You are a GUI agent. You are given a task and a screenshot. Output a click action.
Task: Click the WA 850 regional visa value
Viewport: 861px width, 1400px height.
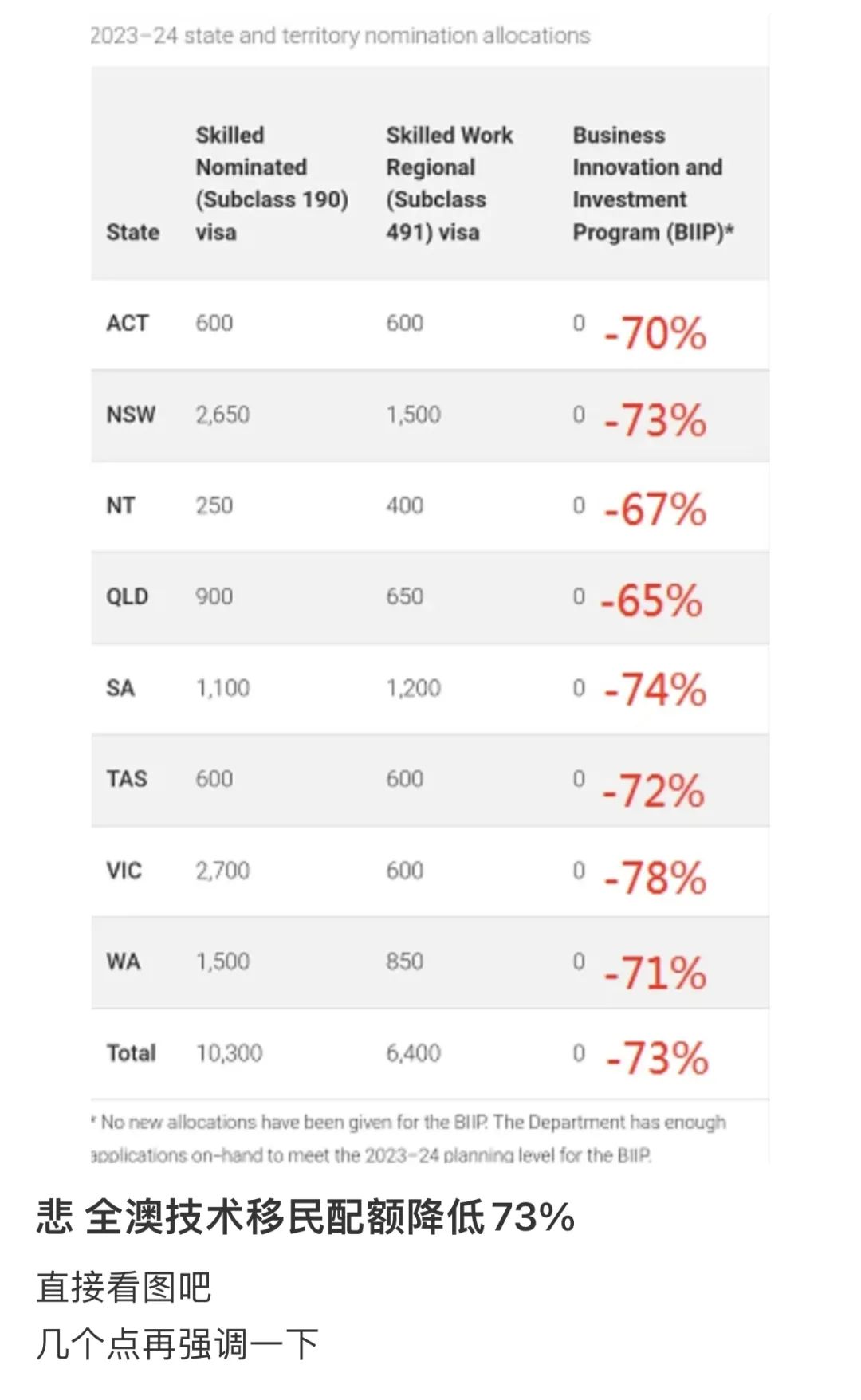coord(404,962)
